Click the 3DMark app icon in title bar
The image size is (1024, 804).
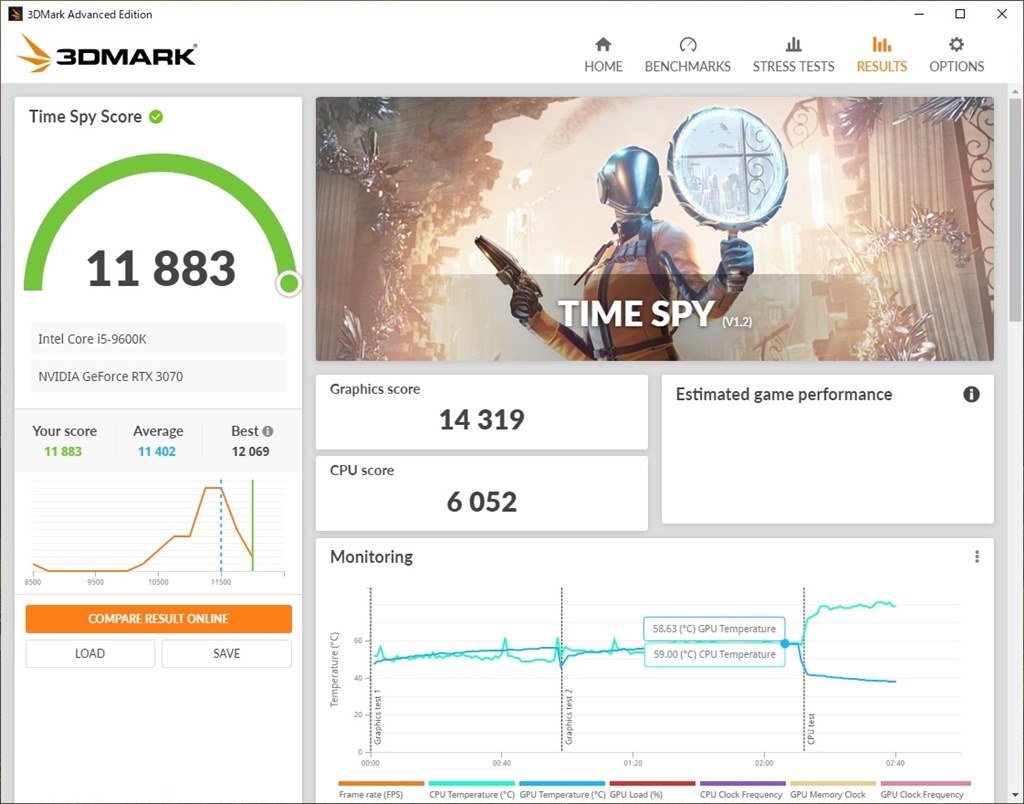click(x=15, y=14)
